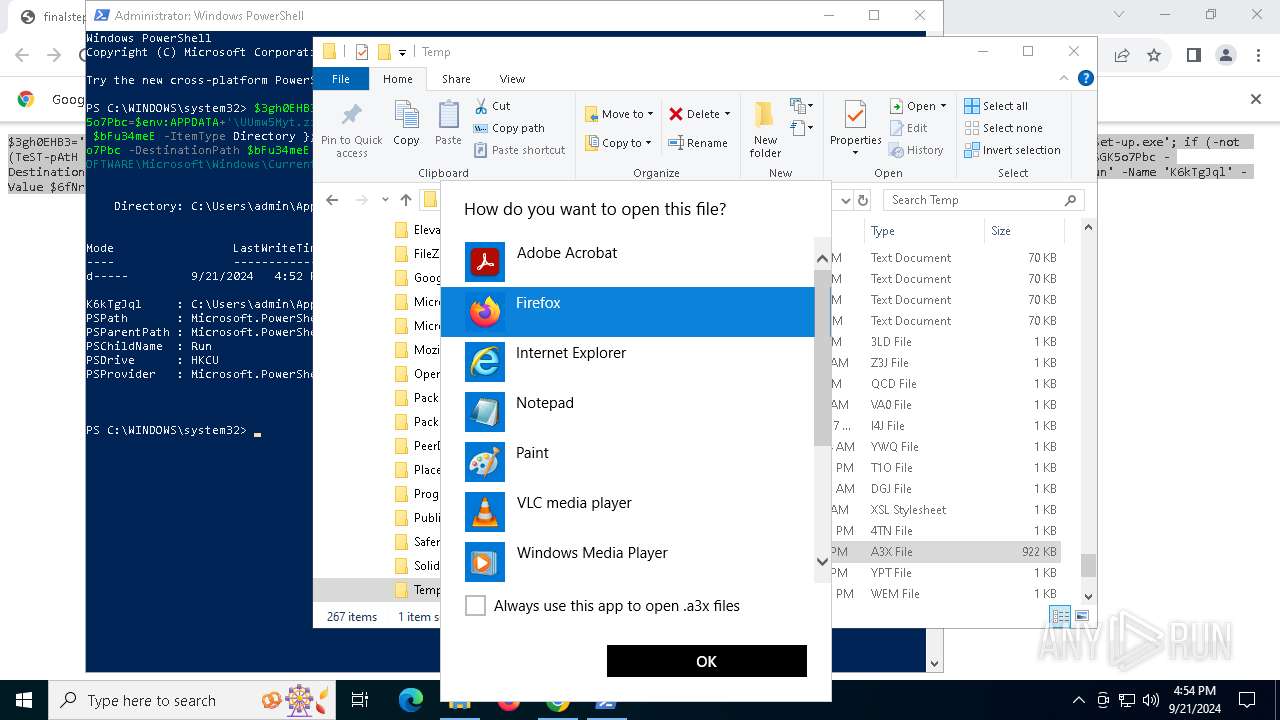
Task: Switch to the View ribbon tab
Action: point(512,79)
